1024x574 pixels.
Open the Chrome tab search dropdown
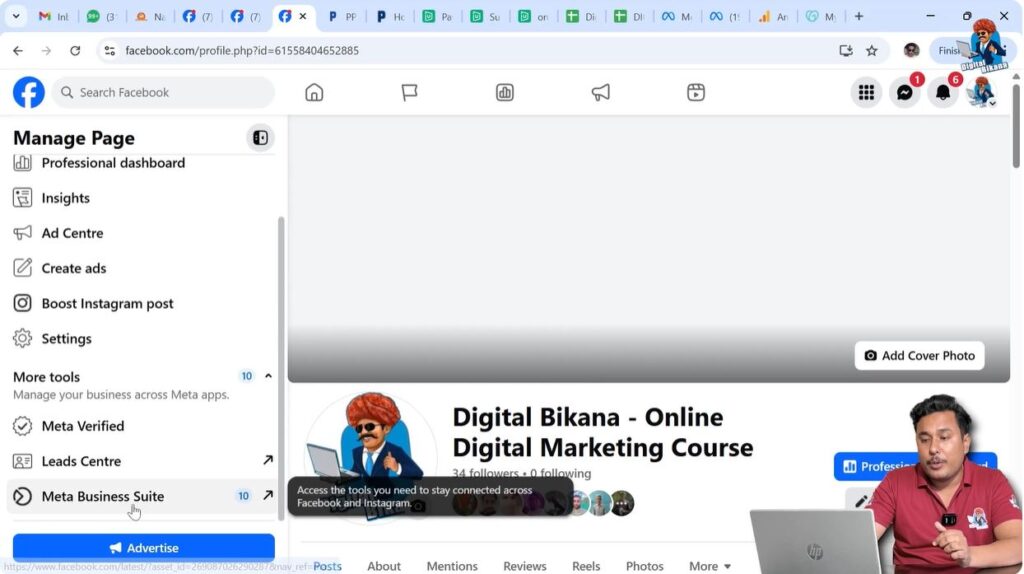click(x=16, y=16)
